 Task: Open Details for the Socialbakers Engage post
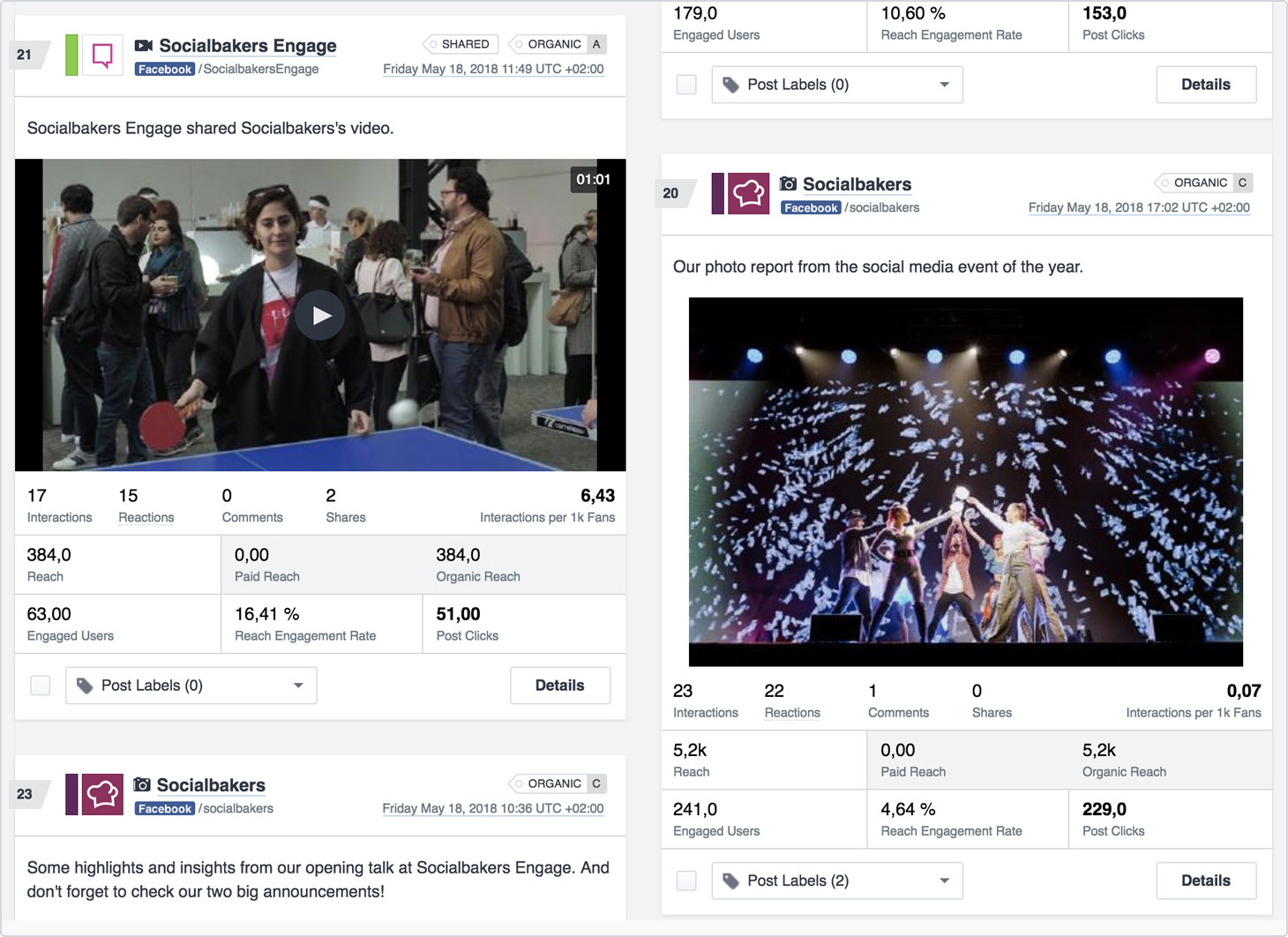[560, 686]
